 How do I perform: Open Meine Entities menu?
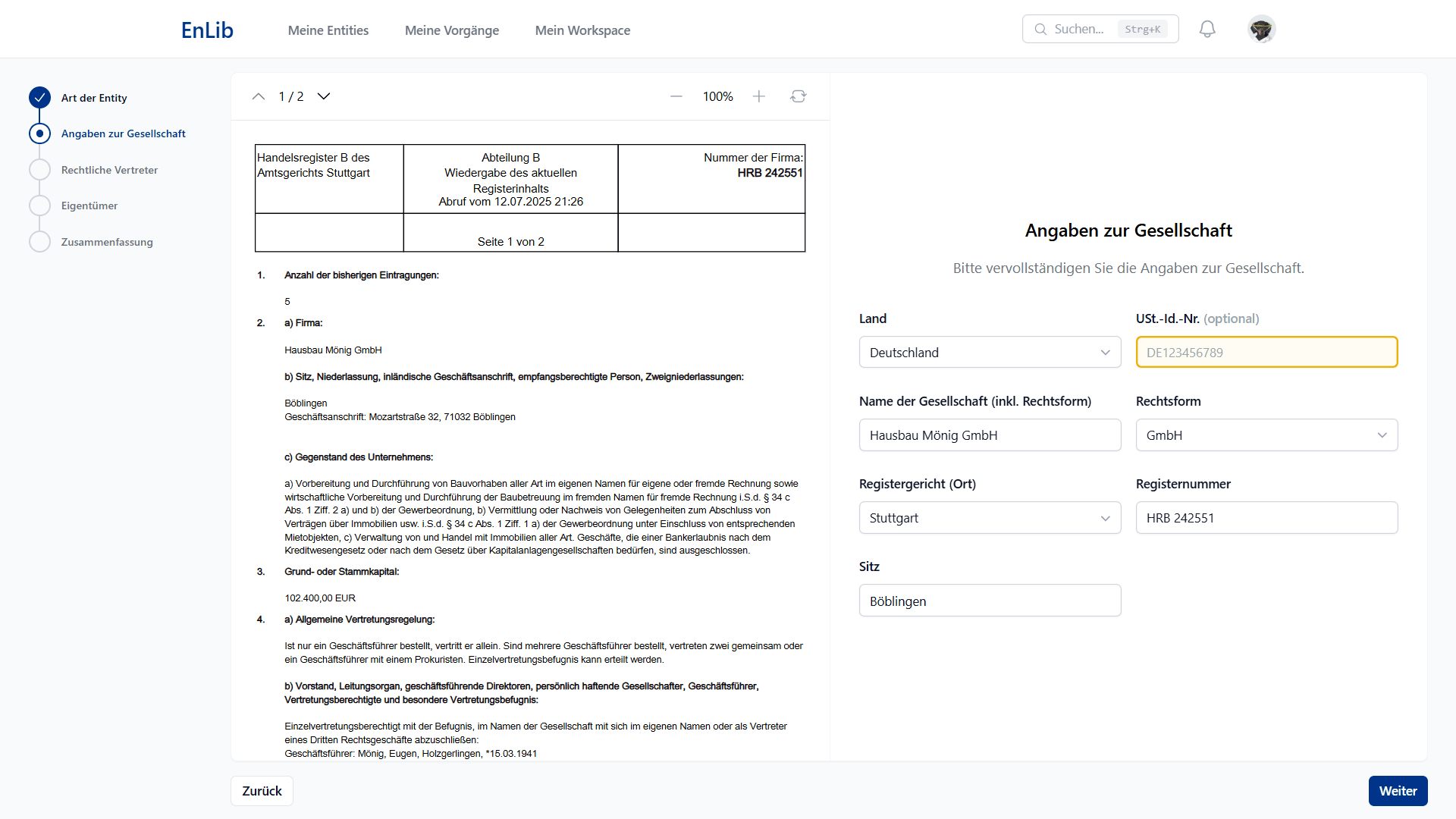point(328,30)
